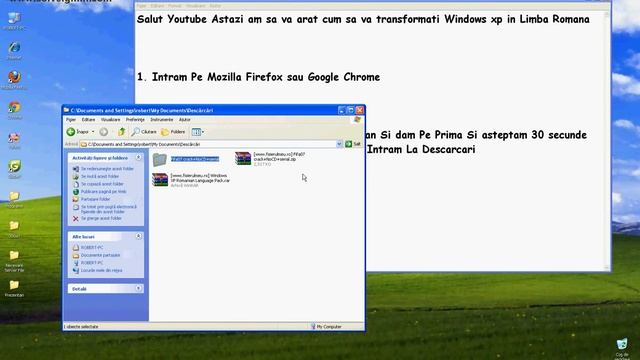Click Se trimit prin poştă electronică fişierele link
The width and height of the screenshot is (640, 360).
[109, 209]
